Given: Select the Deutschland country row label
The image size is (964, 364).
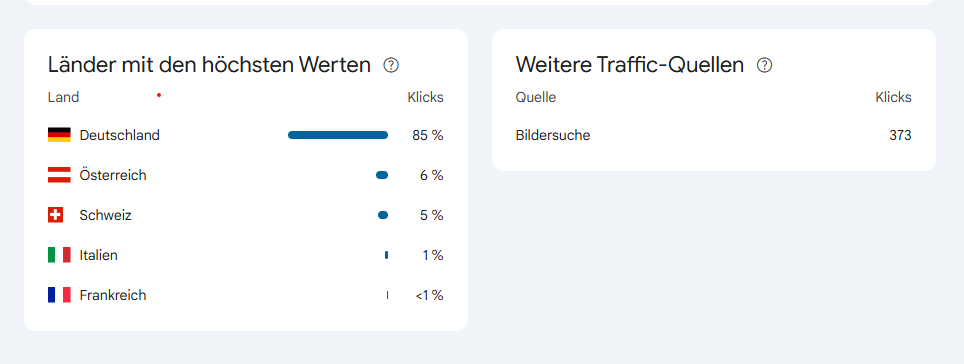Looking at the screenshot, I should tap(119, 135).
